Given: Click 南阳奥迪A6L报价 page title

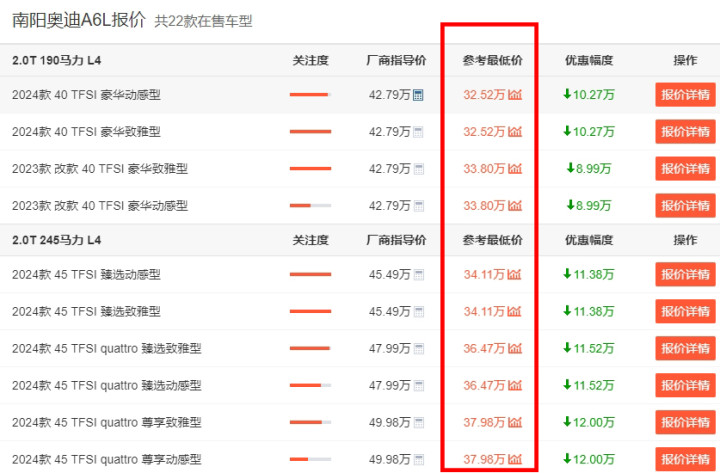Looking at the screenshot, I should coord(79,20).
